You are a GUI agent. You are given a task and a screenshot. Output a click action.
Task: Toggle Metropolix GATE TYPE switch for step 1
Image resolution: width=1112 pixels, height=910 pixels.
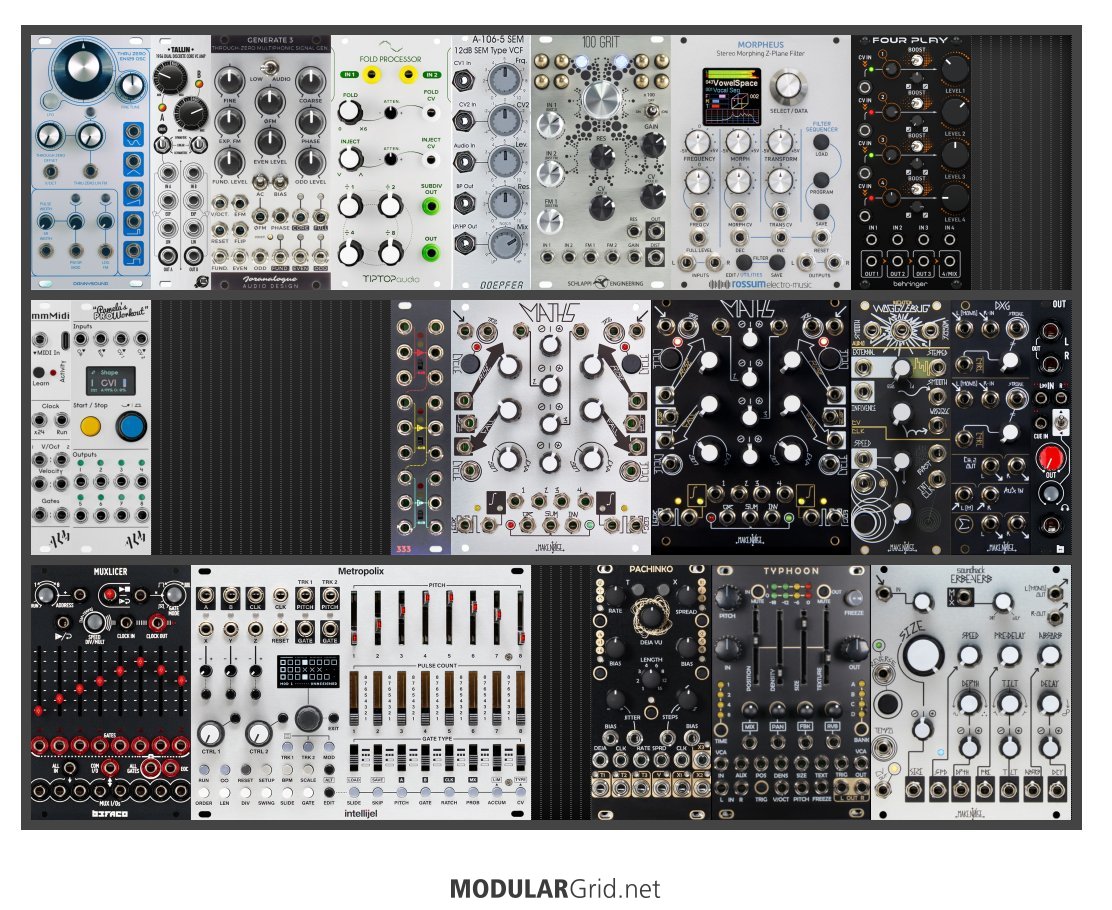(354, 756)
